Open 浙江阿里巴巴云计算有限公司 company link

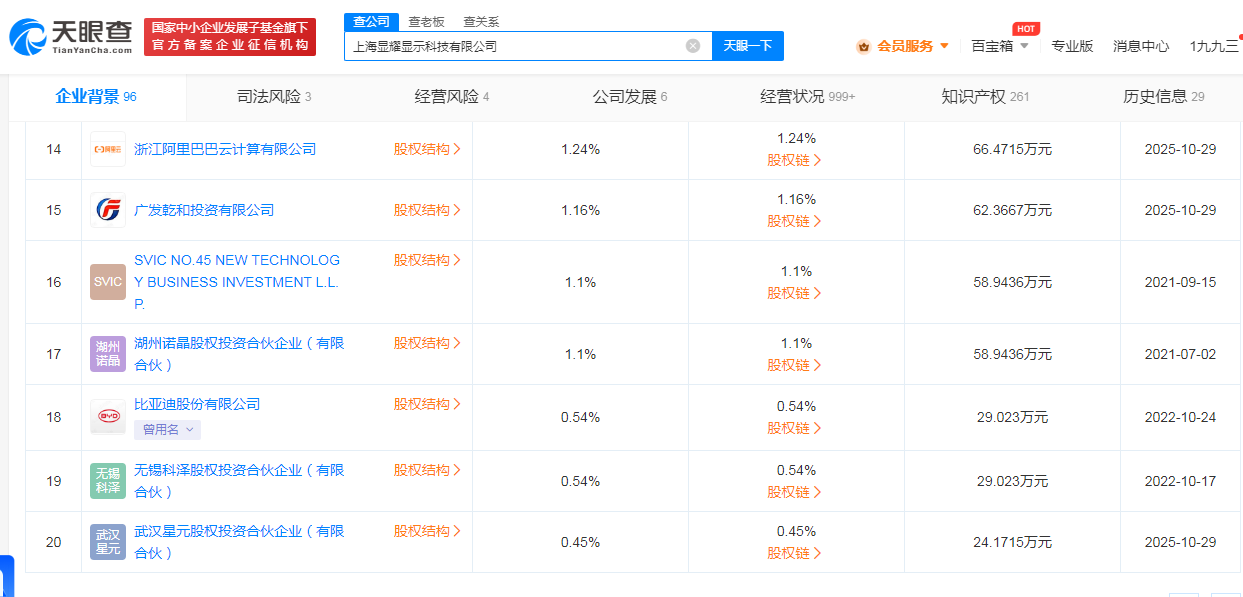point(225,149)
